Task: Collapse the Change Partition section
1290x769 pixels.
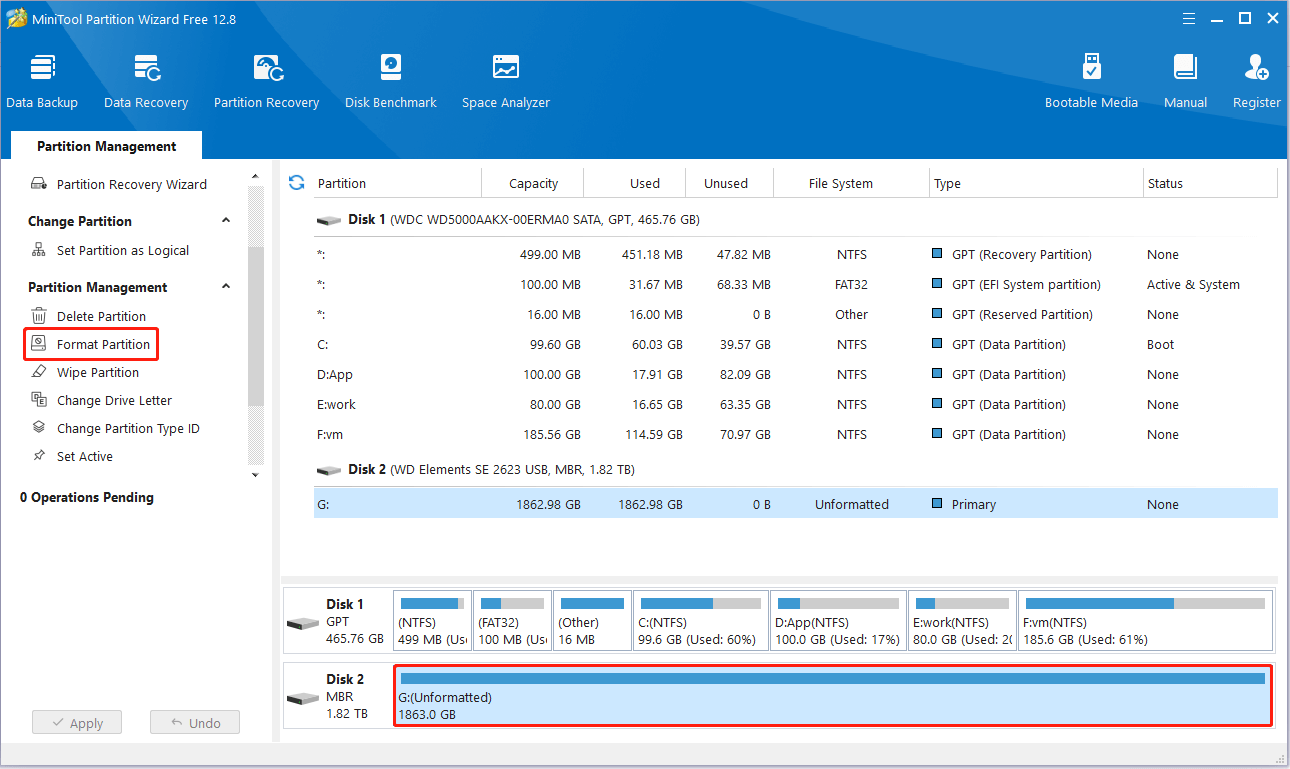Action: (226, 221)
